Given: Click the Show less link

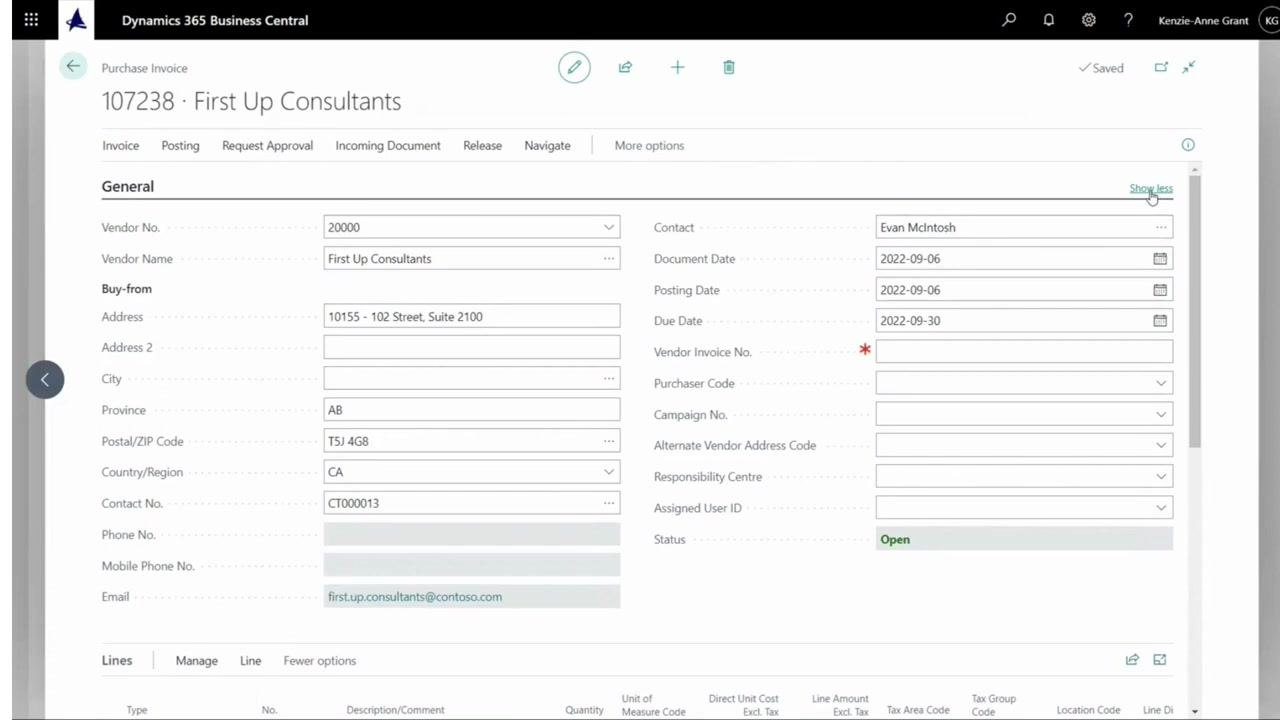Looking at the screenshot, I should coord(1151,188).
